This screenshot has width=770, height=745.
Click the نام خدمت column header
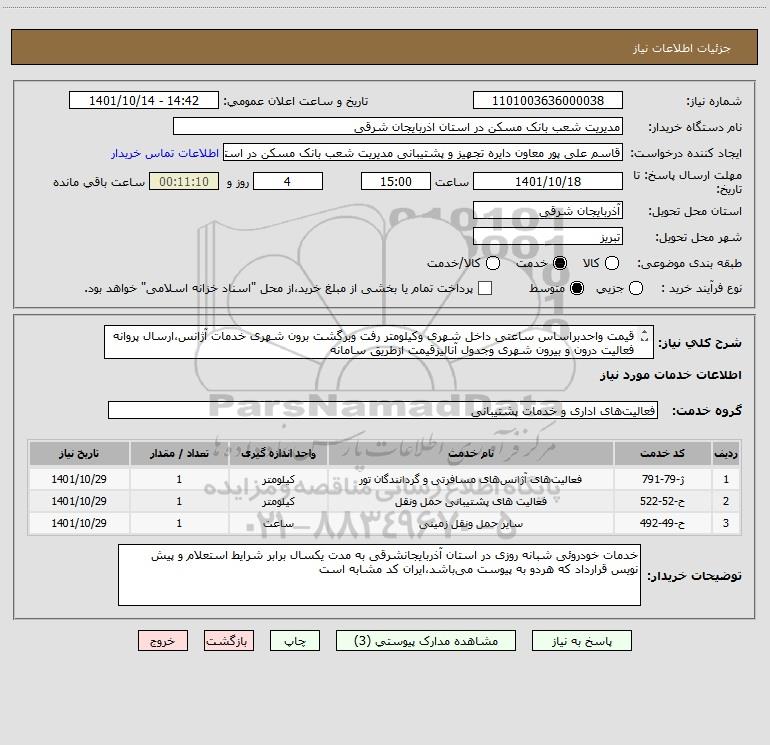point(471,453)
